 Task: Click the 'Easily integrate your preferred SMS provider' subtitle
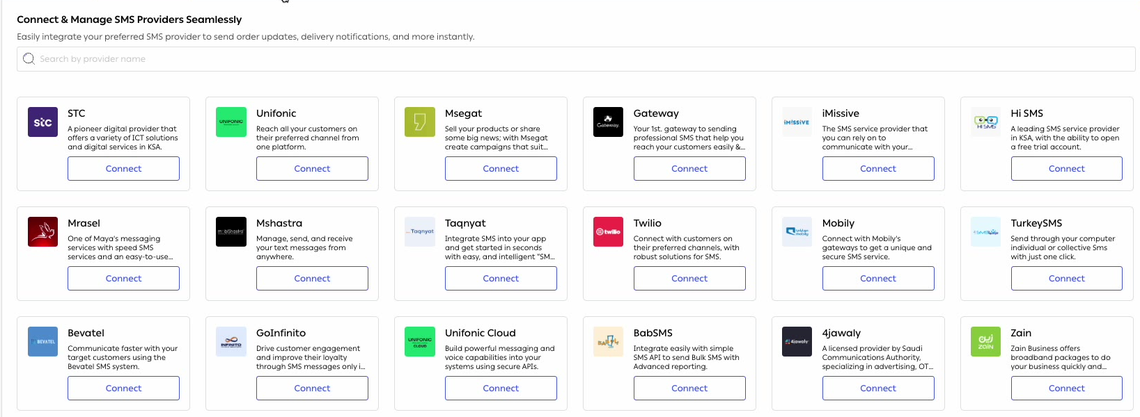point(246,36)
